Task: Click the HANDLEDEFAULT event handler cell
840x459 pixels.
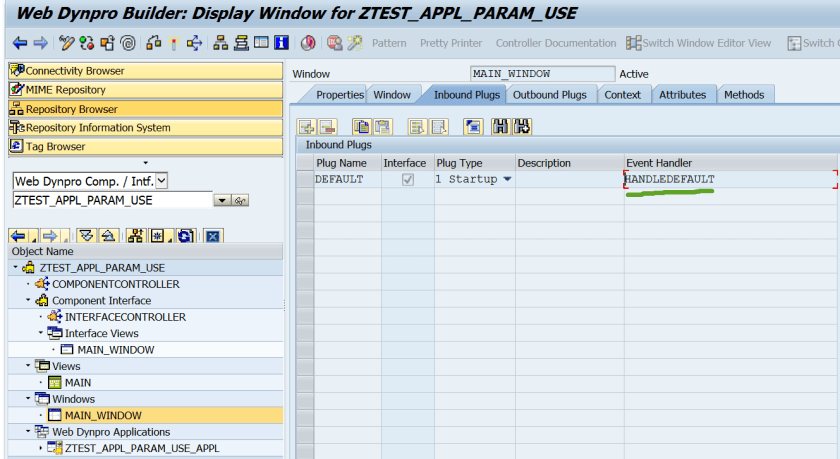Action: pos(730,179)
